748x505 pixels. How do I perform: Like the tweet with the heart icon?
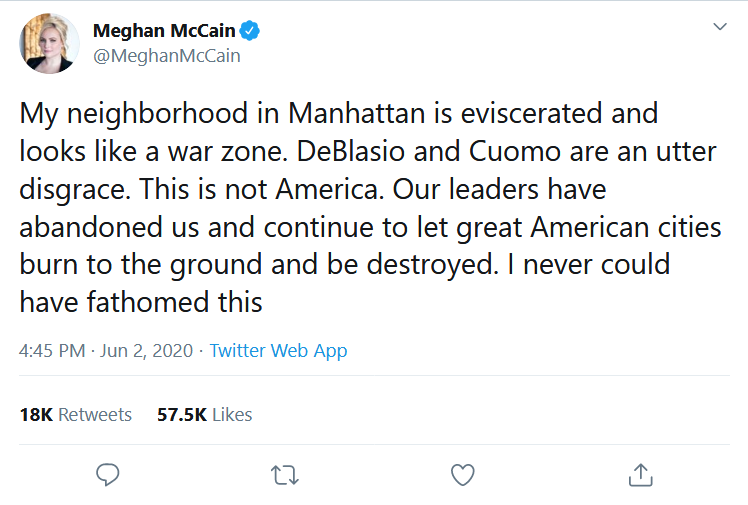pos(462,474)
